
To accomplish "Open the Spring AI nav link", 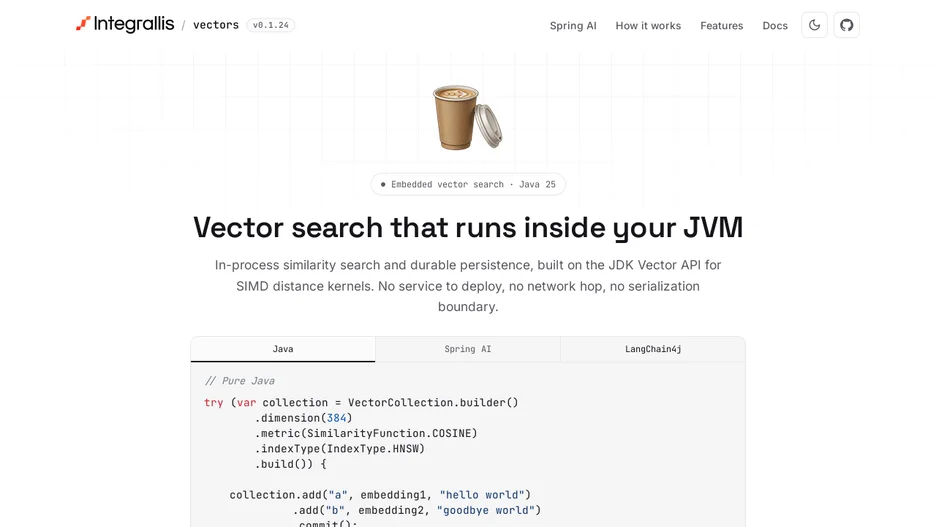I will [573, 26].
